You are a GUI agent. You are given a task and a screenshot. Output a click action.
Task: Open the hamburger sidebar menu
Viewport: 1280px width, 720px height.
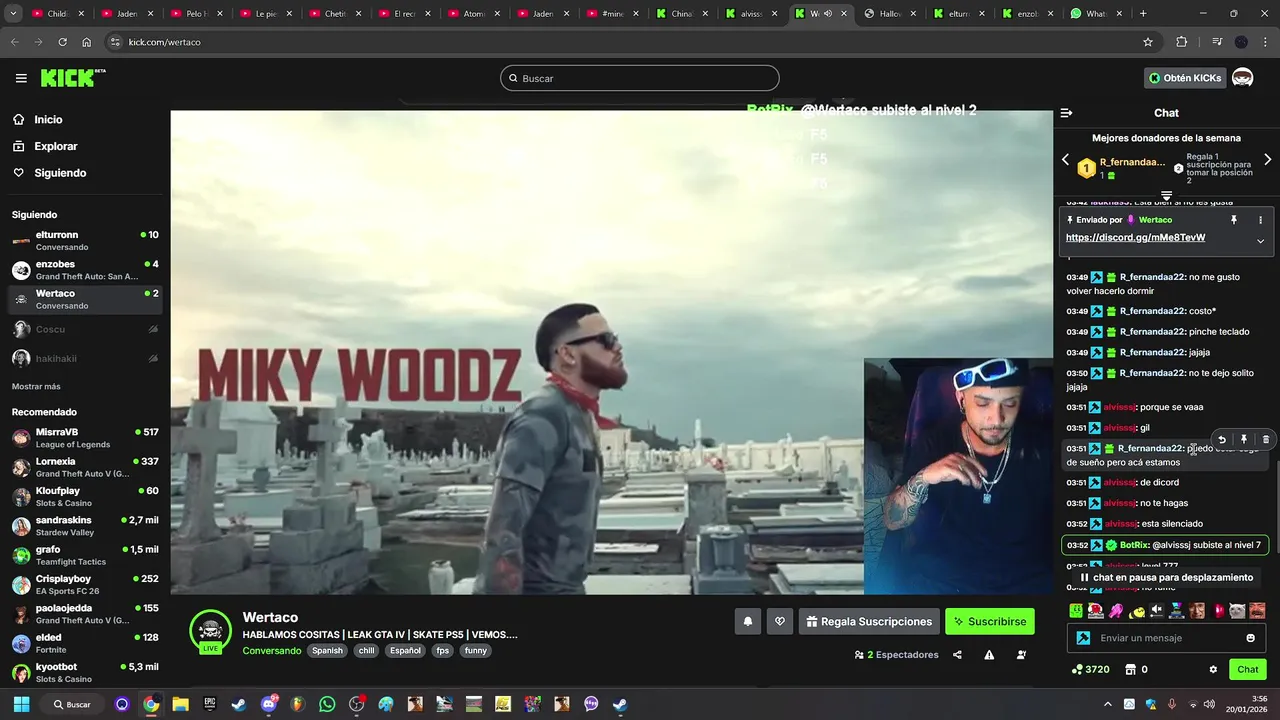click(21, 78)
